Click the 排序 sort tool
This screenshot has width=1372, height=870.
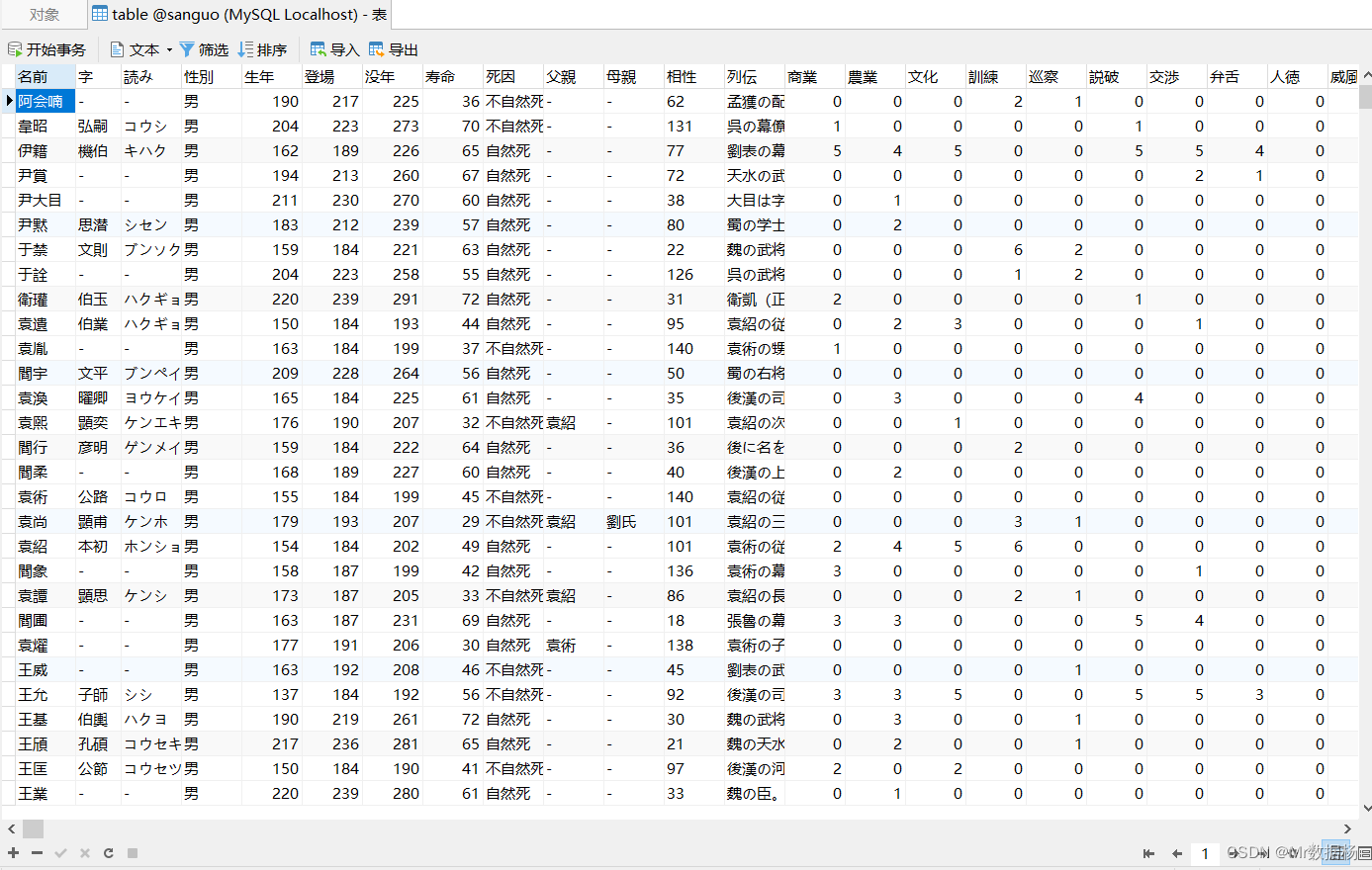tap(262, 49)
